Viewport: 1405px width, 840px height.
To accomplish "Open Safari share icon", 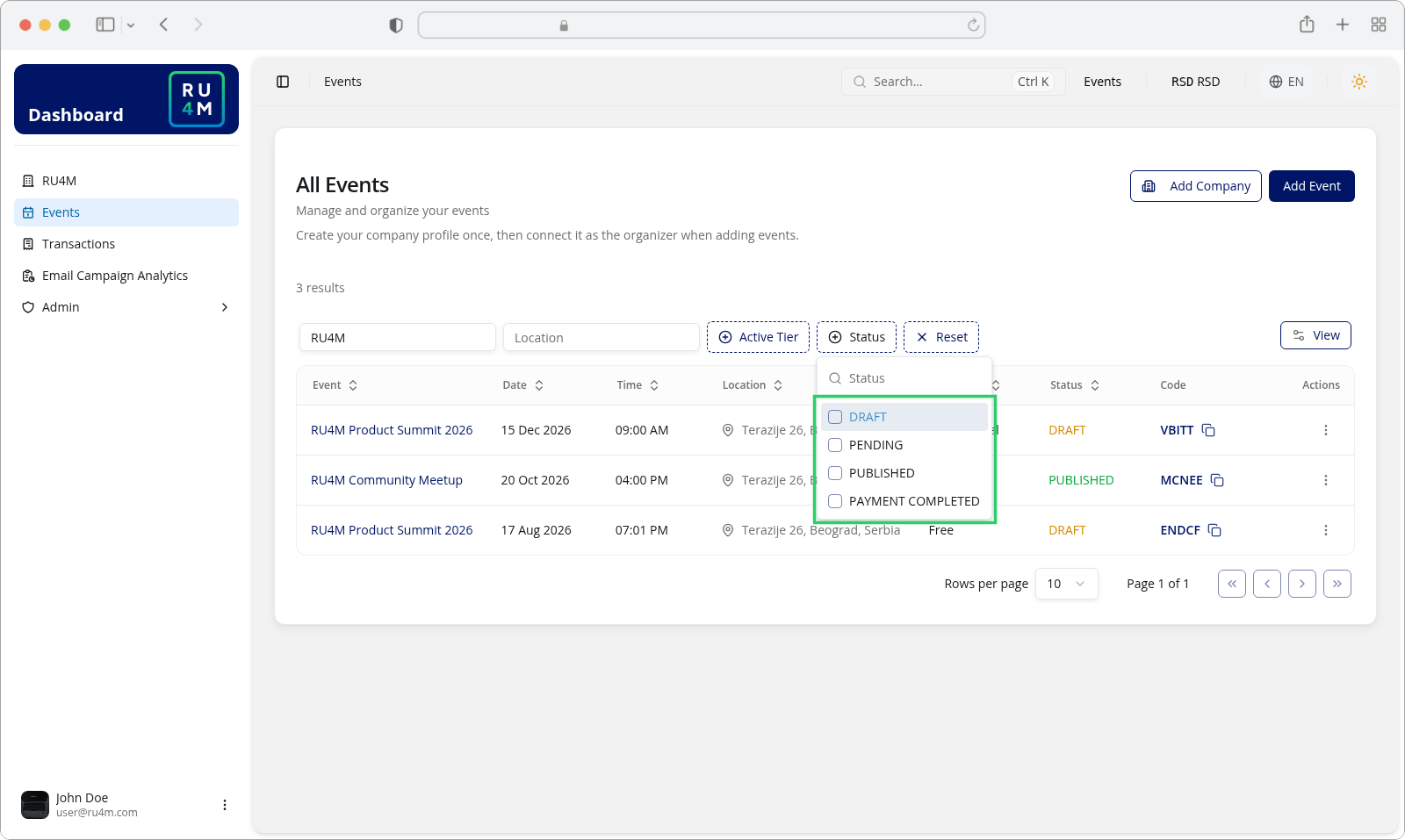I will click(x=1307, y=25).
